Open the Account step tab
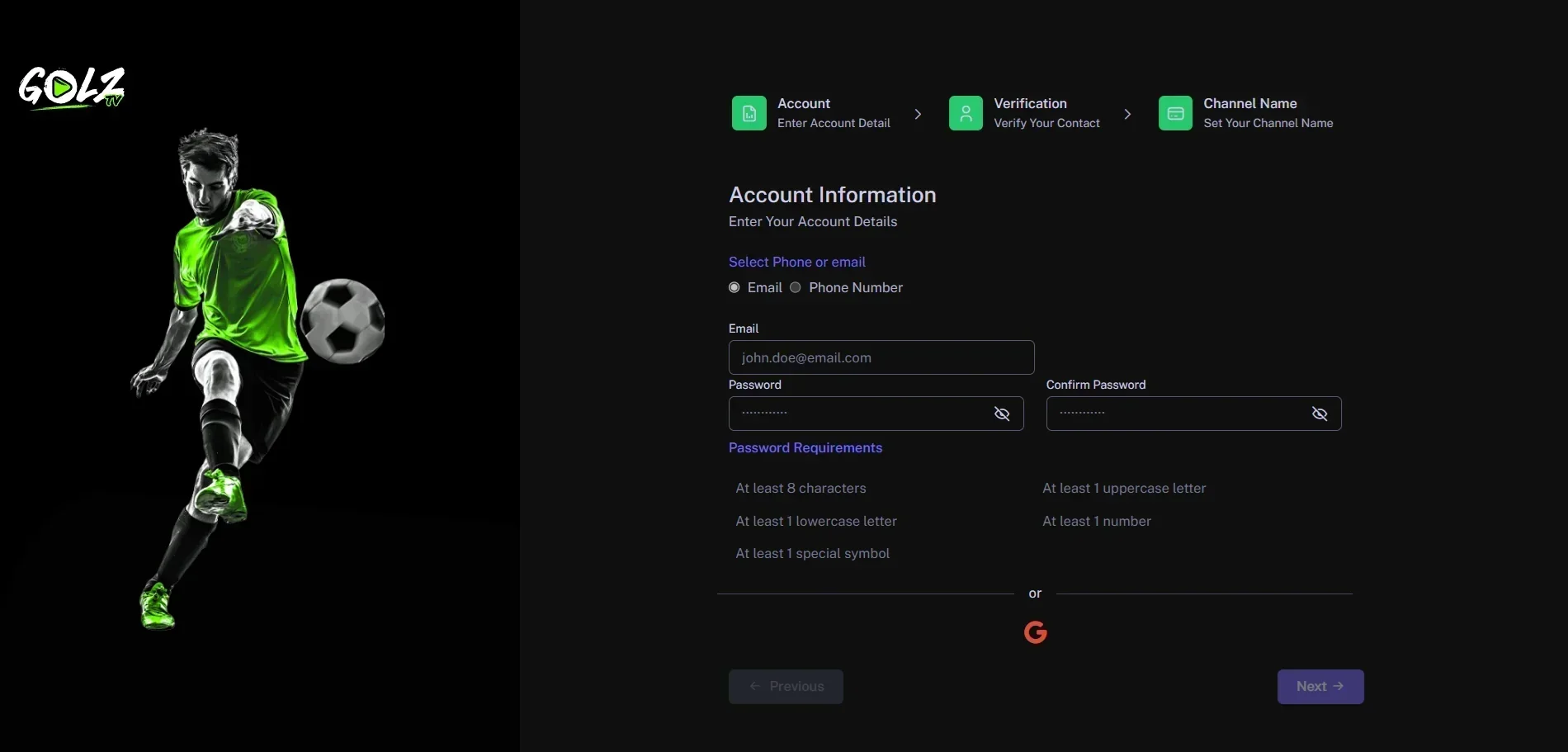 [833, 113]
